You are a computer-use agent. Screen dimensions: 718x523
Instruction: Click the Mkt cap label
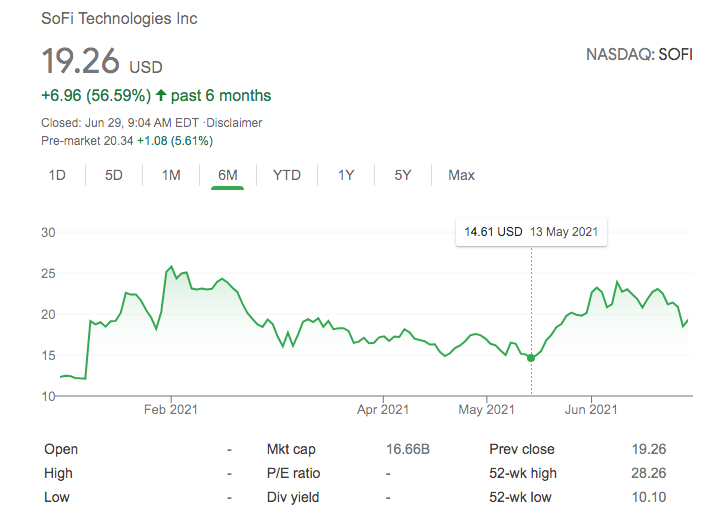tap(291, 449)
